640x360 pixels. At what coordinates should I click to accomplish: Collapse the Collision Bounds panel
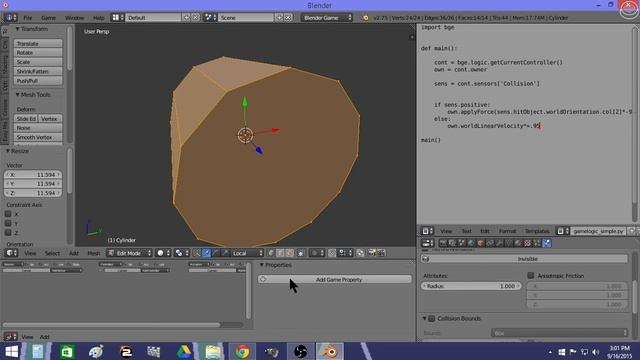coord(424,318)
